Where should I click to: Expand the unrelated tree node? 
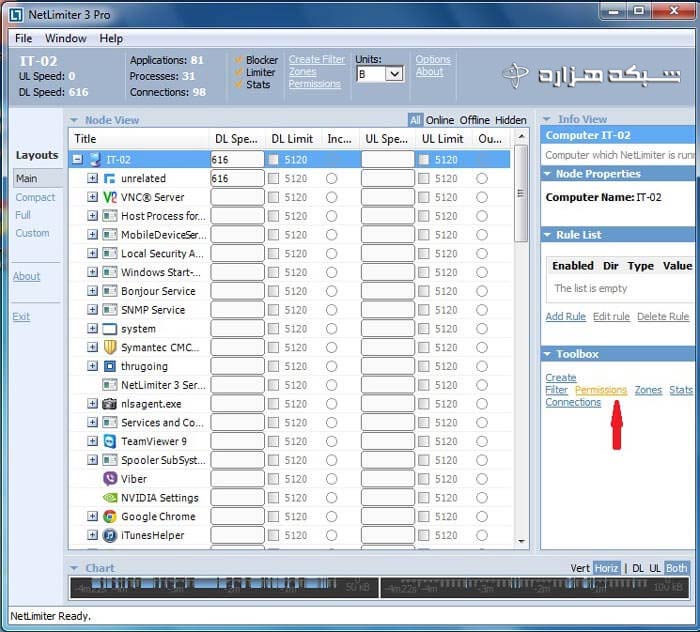pyautogui.click(x=92, y=178)
